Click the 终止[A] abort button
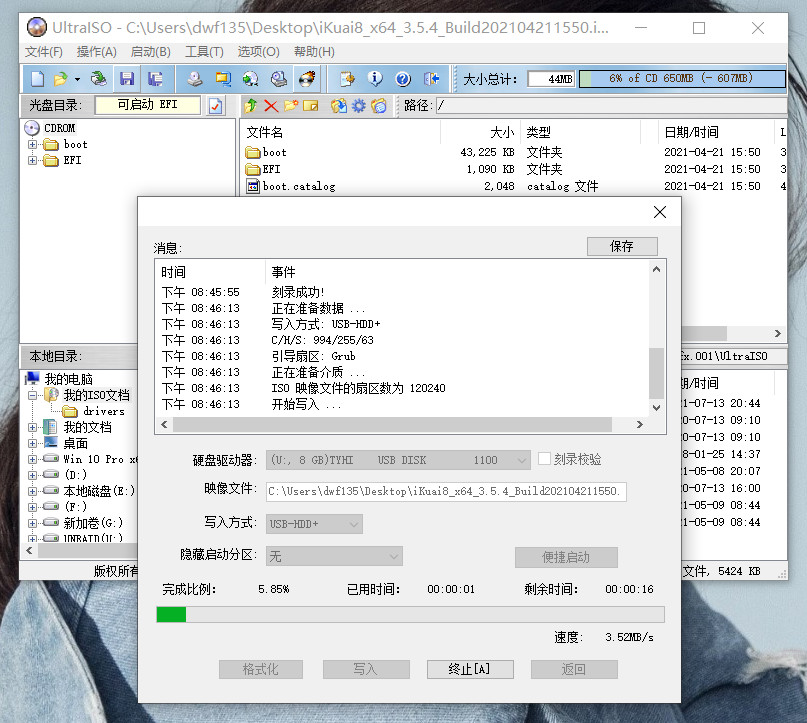 pyautogui.click(x=470, y=669)
